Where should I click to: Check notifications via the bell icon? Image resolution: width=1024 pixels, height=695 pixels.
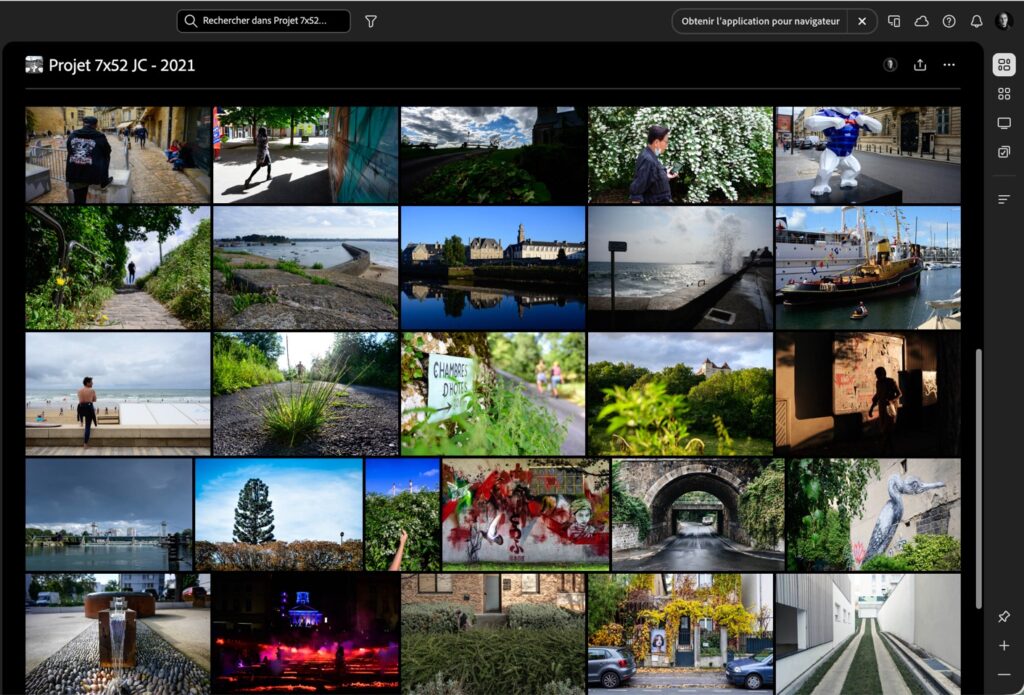click(975, 21)
